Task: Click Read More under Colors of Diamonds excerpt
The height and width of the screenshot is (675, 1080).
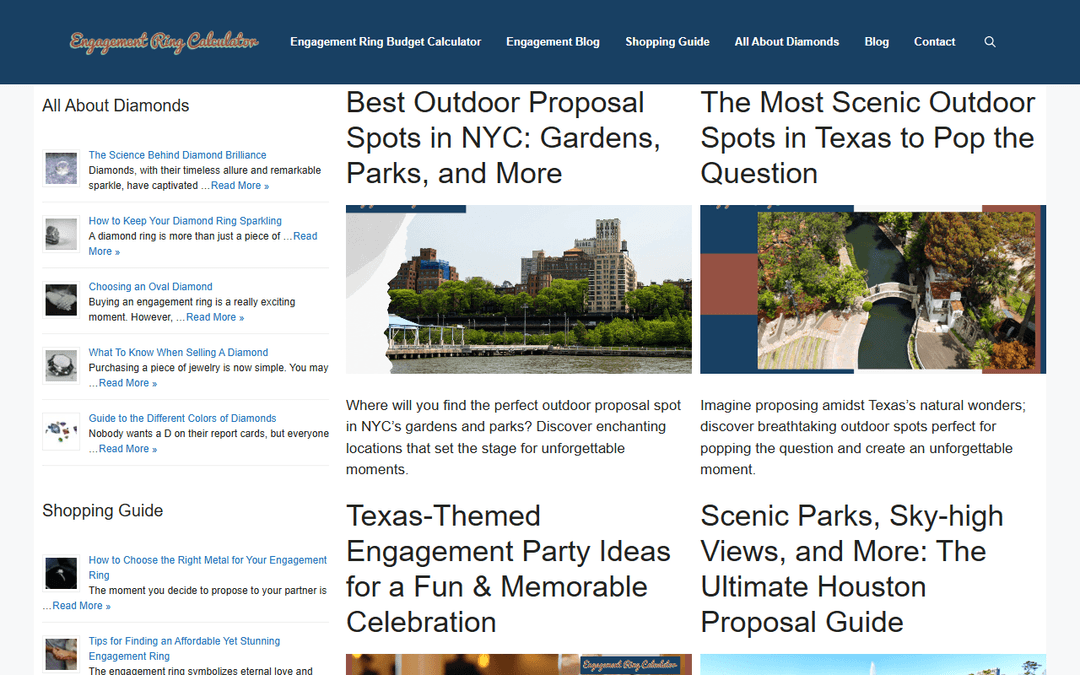Action: click(x=127, y=449)
